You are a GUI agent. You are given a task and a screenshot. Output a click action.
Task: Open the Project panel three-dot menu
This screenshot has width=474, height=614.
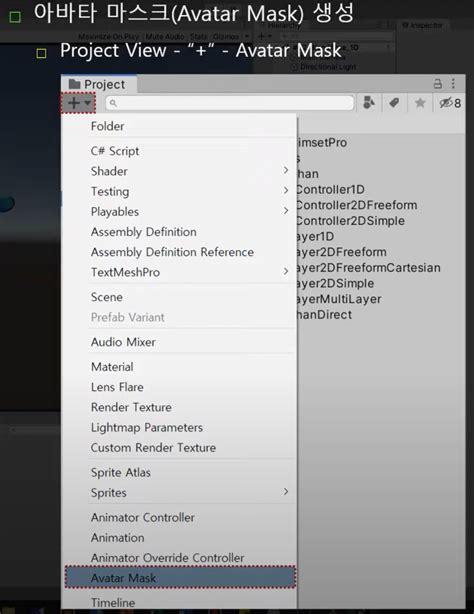453,83
